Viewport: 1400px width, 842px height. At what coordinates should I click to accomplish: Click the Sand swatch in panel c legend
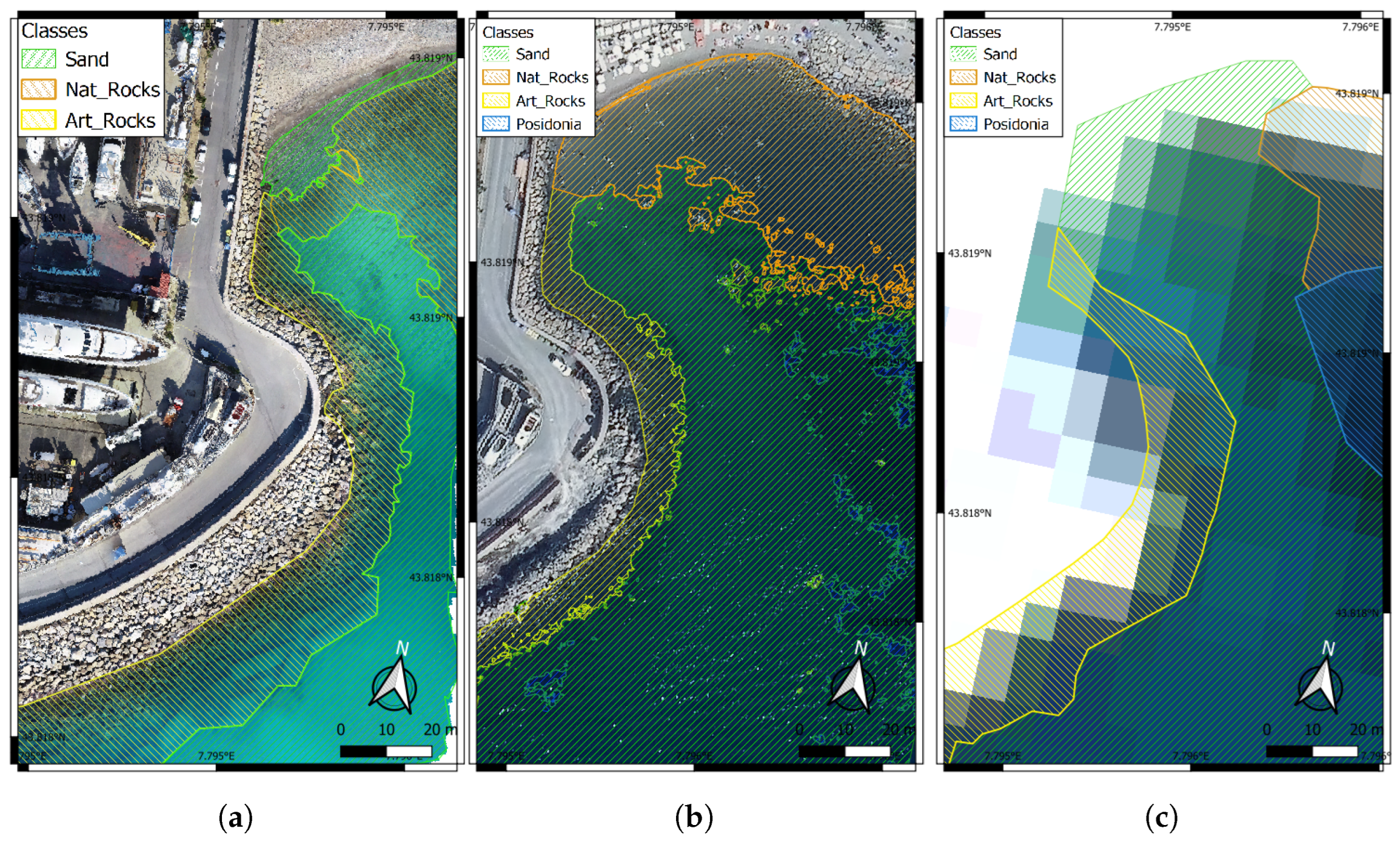963,54
